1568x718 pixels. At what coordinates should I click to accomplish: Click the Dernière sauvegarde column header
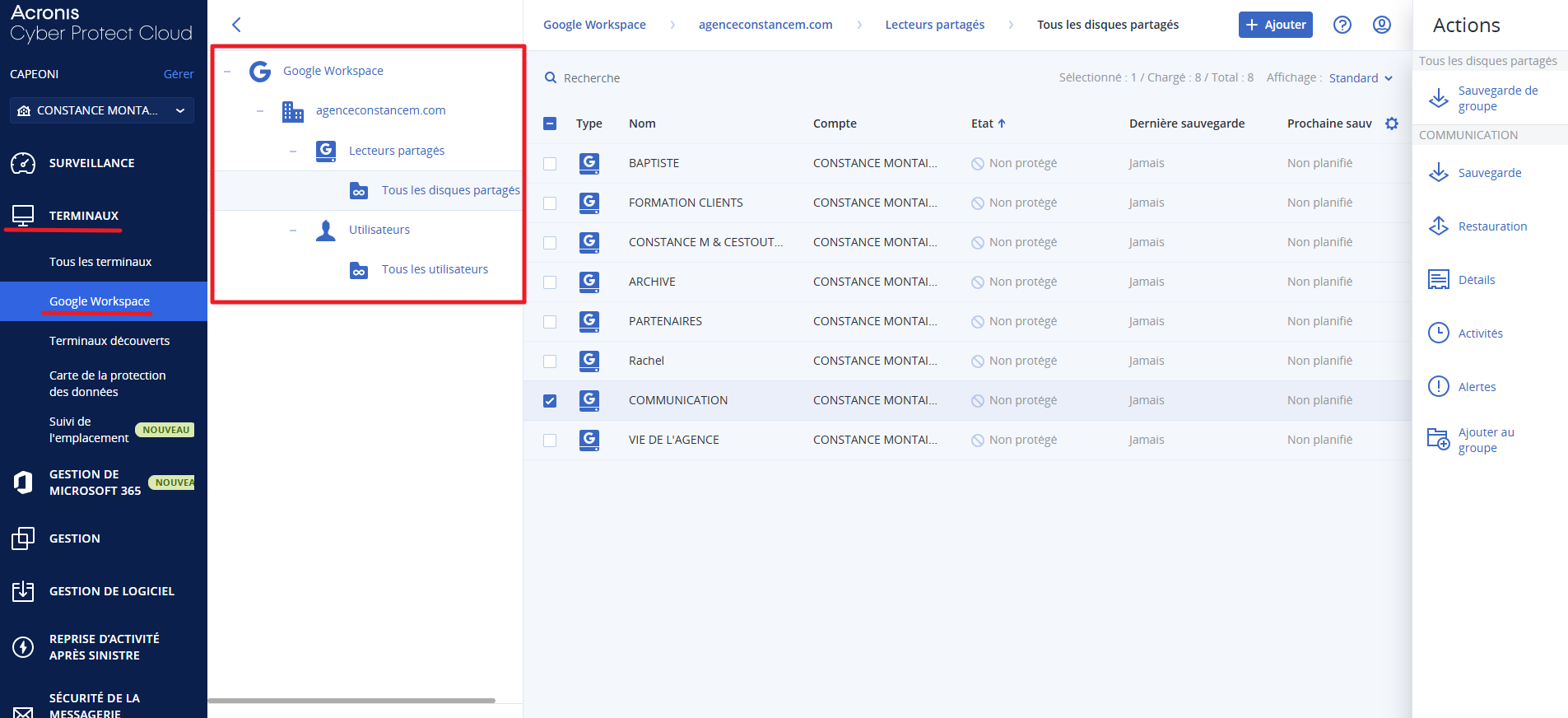pos(1187,124)
